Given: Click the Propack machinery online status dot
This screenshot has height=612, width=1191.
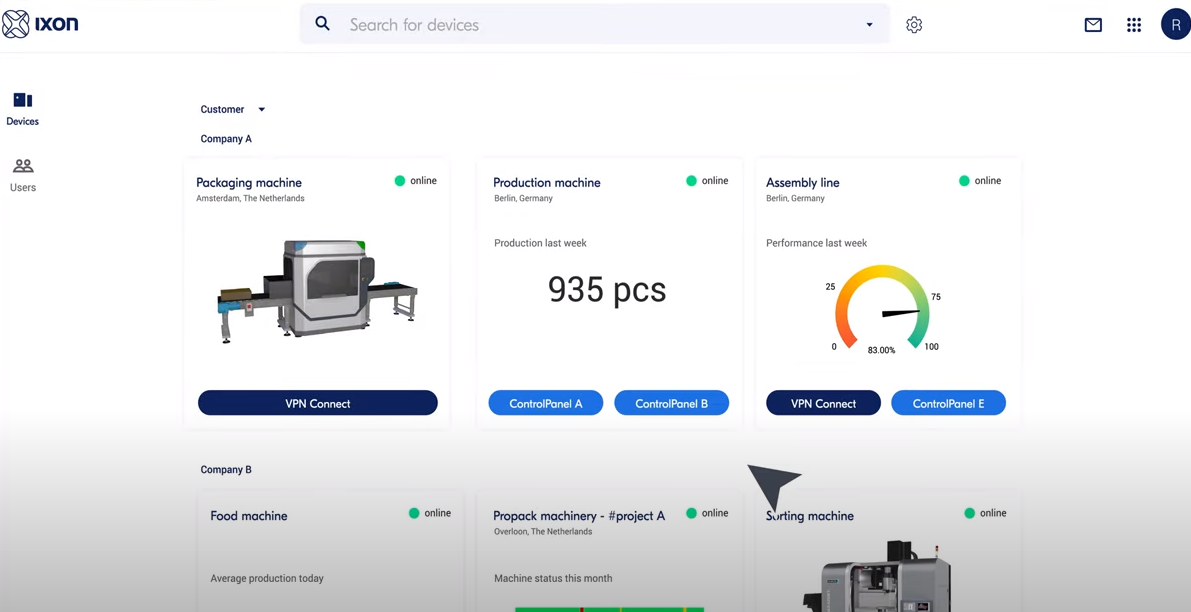Looking at the screenshot, I should 691,513.
